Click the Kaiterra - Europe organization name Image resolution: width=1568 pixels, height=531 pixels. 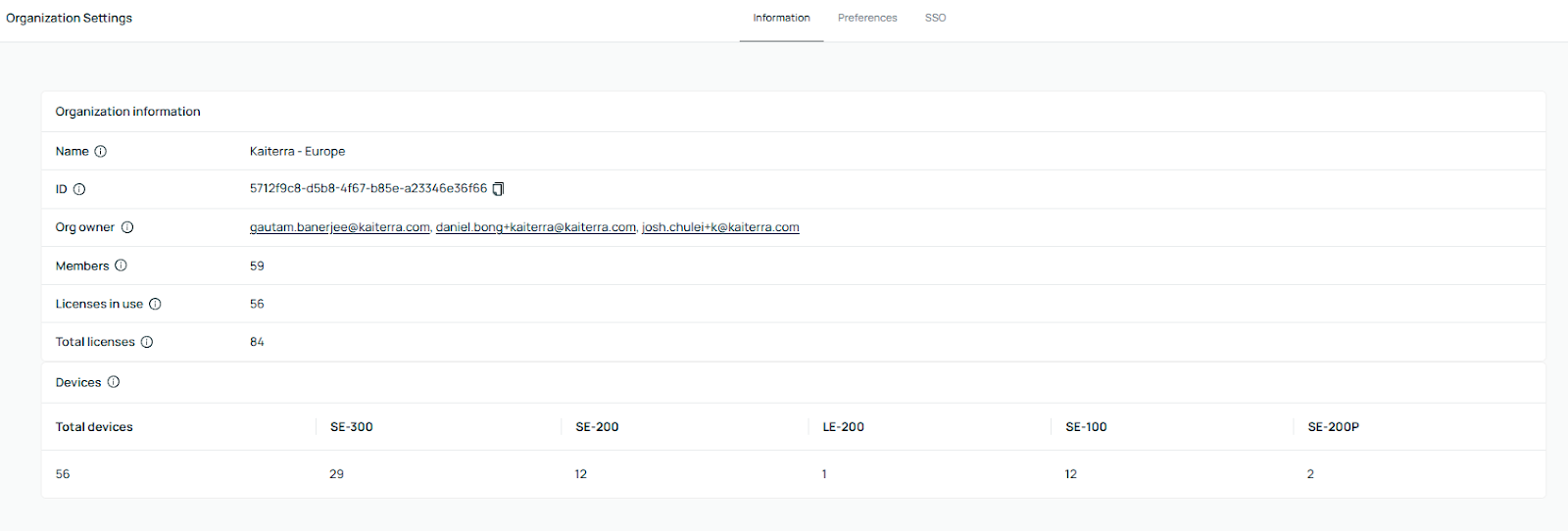click(297, 152)
